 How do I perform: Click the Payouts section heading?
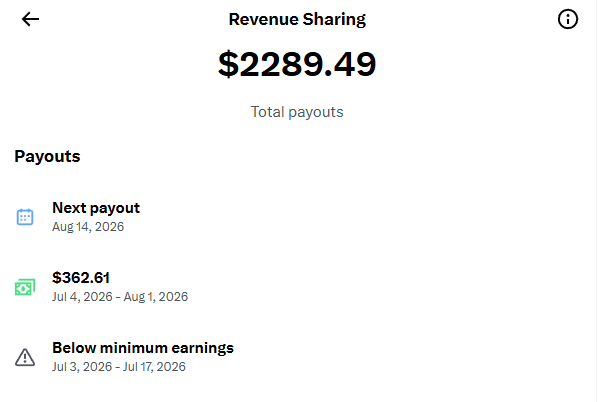pos(47,156)
